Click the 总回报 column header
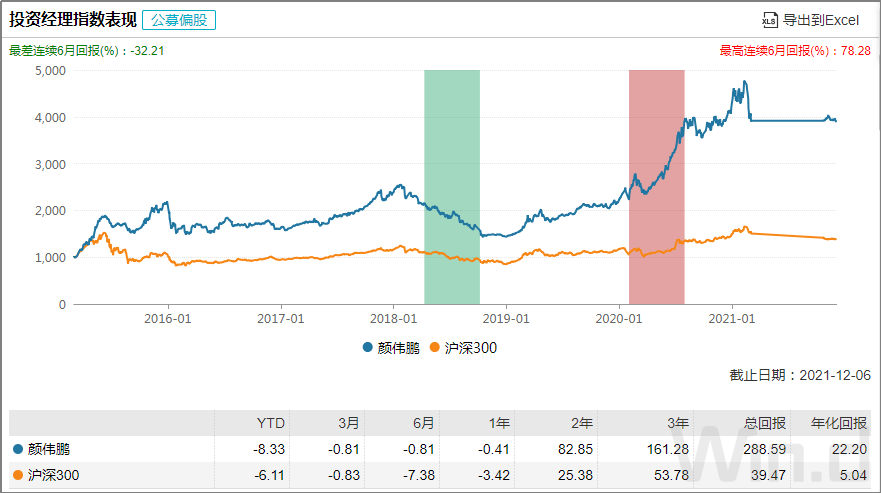The width and height of the screenshot is (881, 493). 765,423
